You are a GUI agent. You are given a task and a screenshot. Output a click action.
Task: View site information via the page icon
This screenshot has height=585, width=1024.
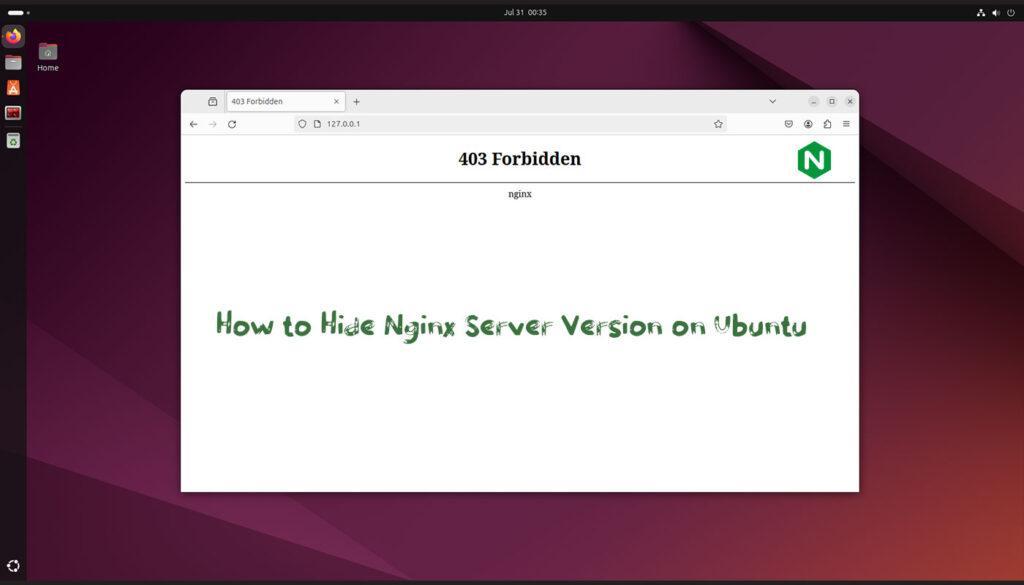(x=315, y=124)
